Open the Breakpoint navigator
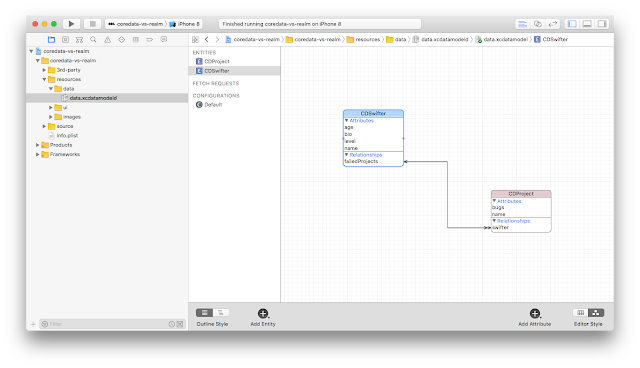 150,40
